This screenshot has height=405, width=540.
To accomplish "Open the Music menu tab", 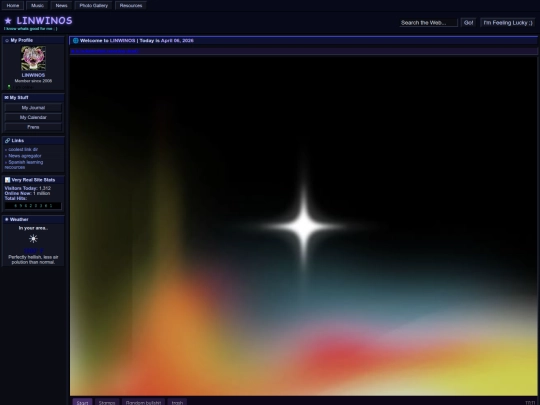I will [38, 6].
